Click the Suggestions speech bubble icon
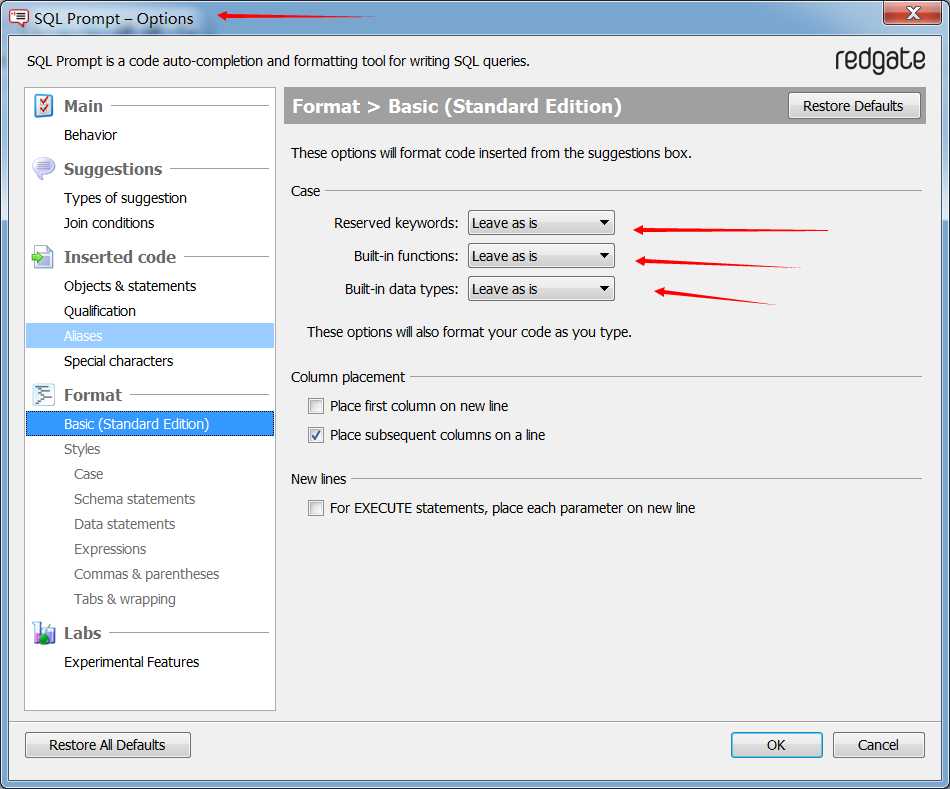This screenshot has height=789, width=950. pyautogui.click(x=43, y=169)
